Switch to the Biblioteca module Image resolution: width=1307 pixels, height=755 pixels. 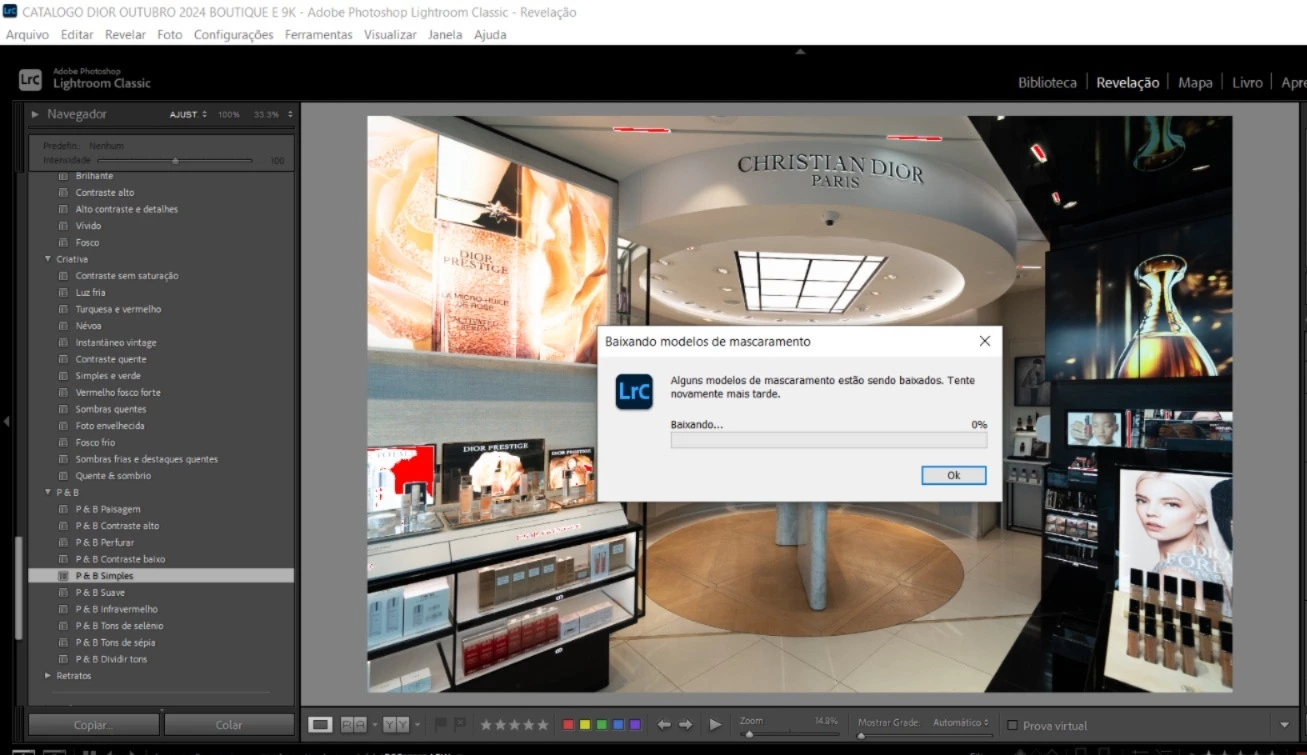[x=1047, y=82]
